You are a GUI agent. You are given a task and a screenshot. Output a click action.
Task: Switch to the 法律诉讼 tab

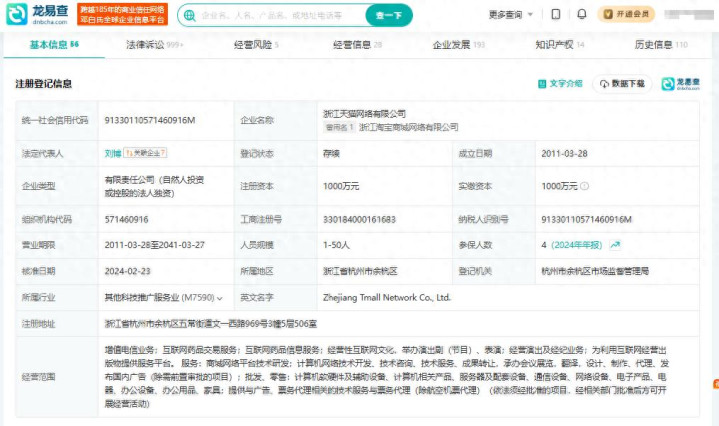154,45
